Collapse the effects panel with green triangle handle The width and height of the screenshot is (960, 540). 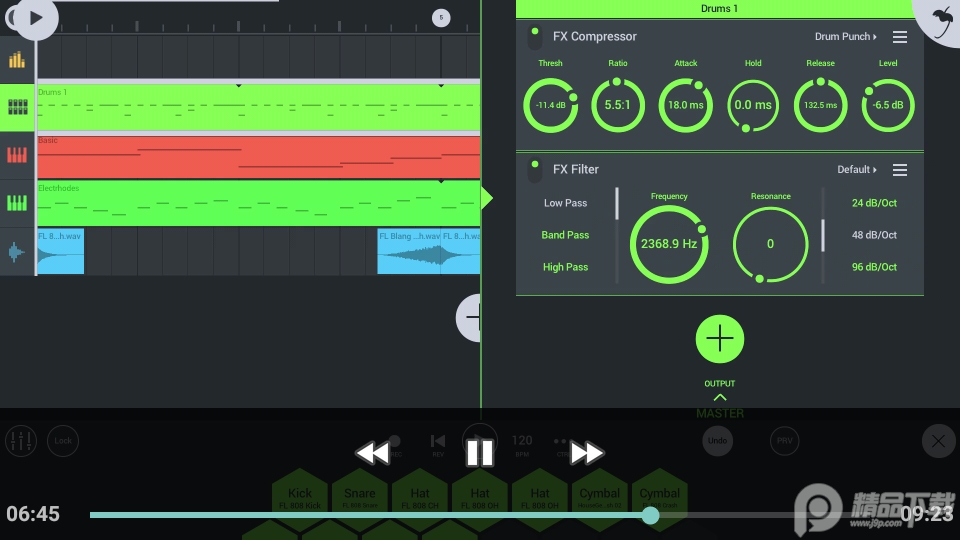click(x=487, y=198)
